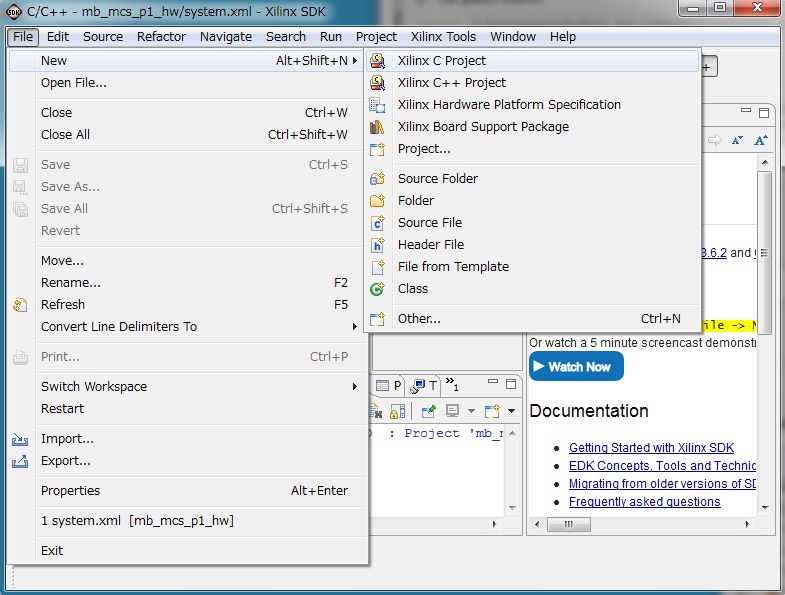785x595 pixels.
Task: Click the Refresh icon in File menu
Action: [x=20, y=305]
